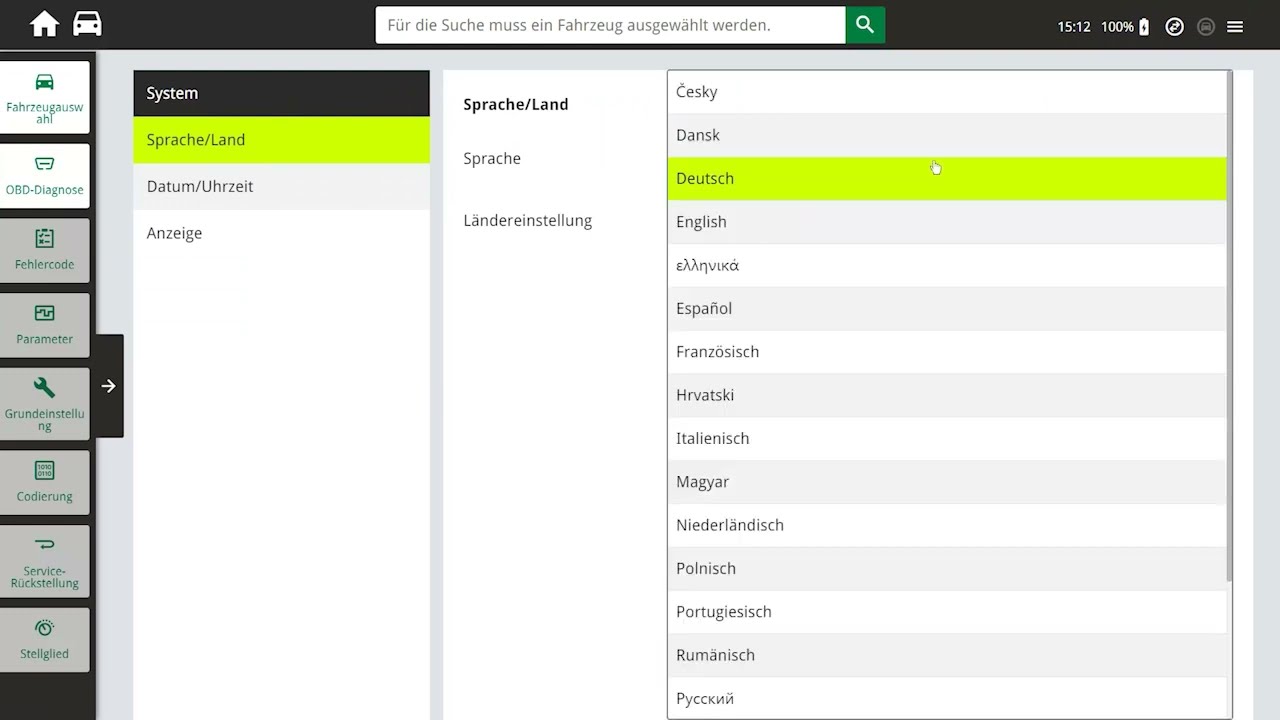Image resolution: width=1280 pixels, height=720 pixels.
Task: Open Stellglied in the sidebar
Action: tap(45, 640)
